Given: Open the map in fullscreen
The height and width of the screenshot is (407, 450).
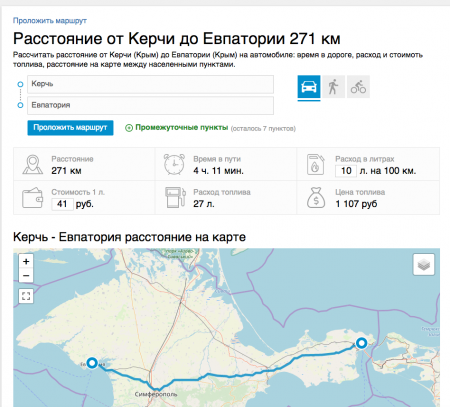Looking at the screenshot, I should point(26,296).
